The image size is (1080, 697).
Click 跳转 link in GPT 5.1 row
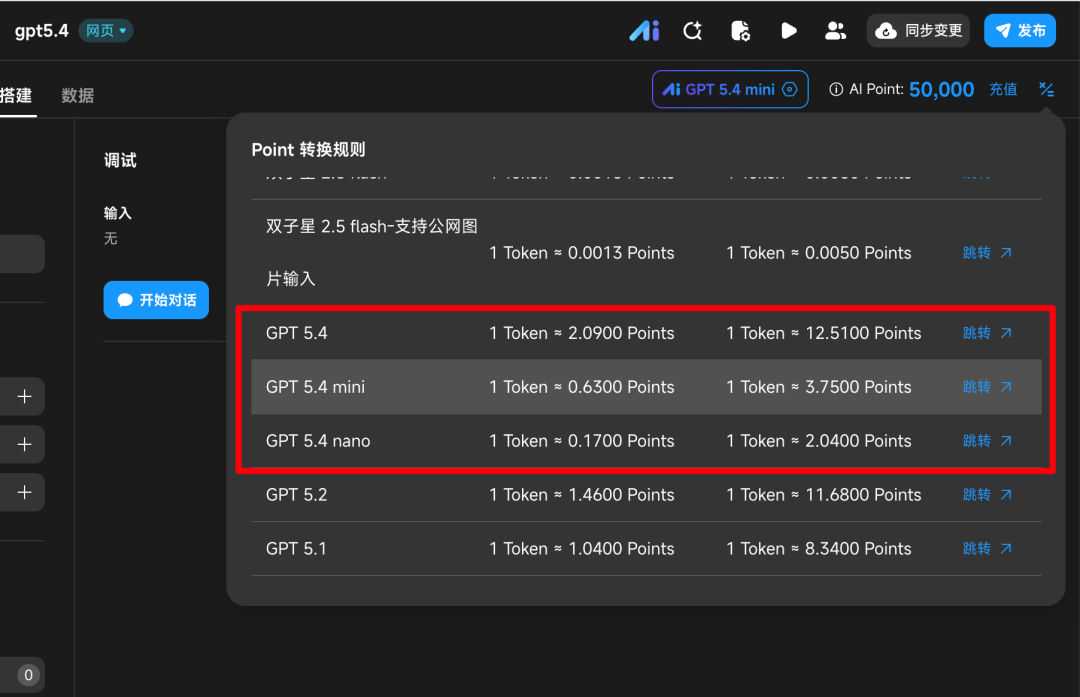pyautogui.click(x=987, y=548)
